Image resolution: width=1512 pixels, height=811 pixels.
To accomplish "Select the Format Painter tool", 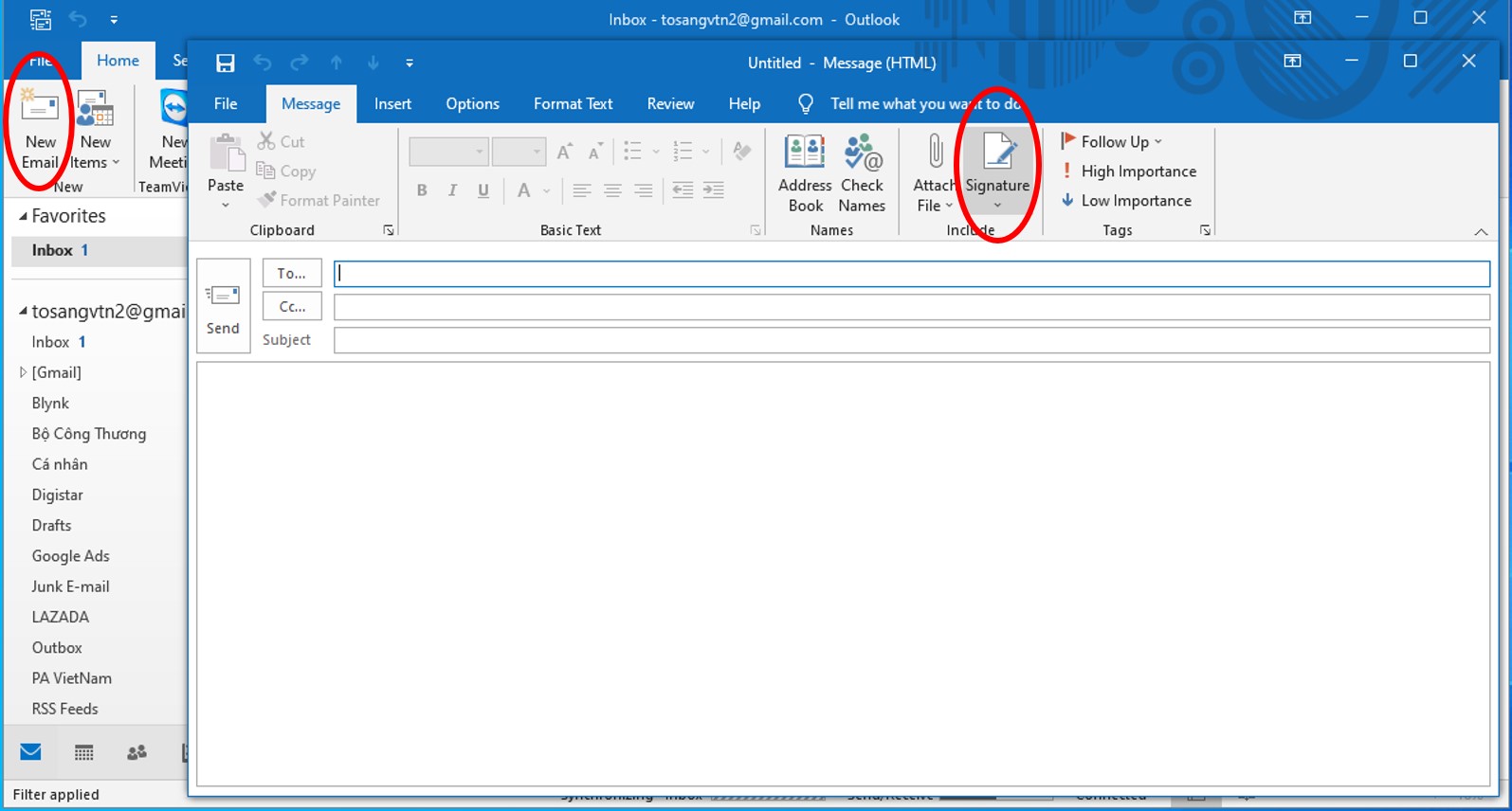I will tap(319, 200).
